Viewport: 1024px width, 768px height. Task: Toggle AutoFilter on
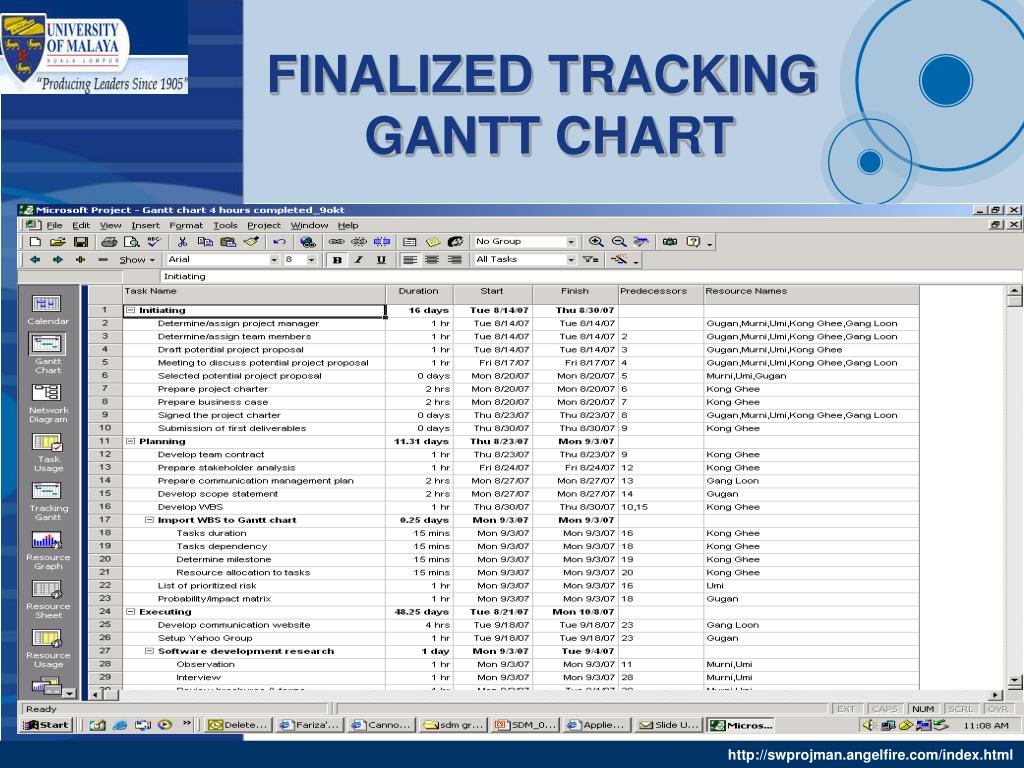click(590, 260)
